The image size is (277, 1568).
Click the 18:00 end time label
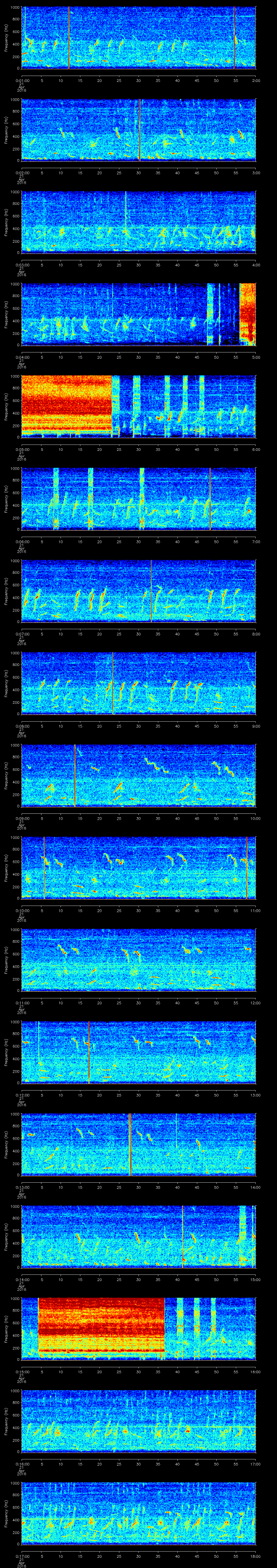point(255,1555)
